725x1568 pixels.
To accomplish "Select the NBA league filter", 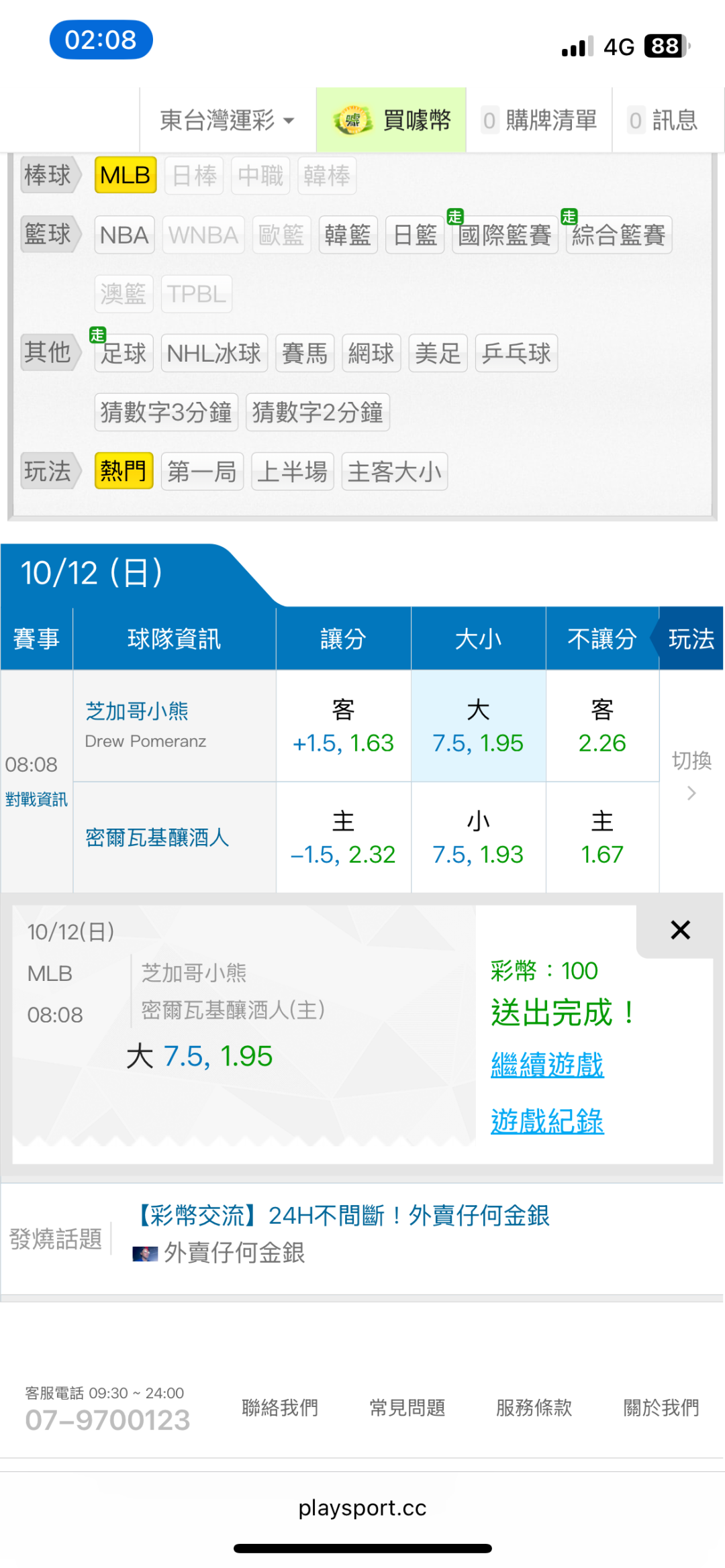I will click(x=124, y=235).
